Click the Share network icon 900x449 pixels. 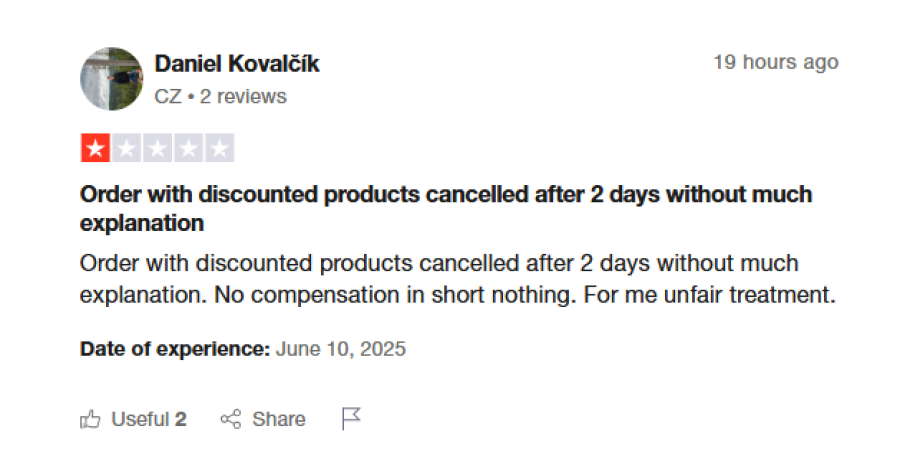[231, 419]
